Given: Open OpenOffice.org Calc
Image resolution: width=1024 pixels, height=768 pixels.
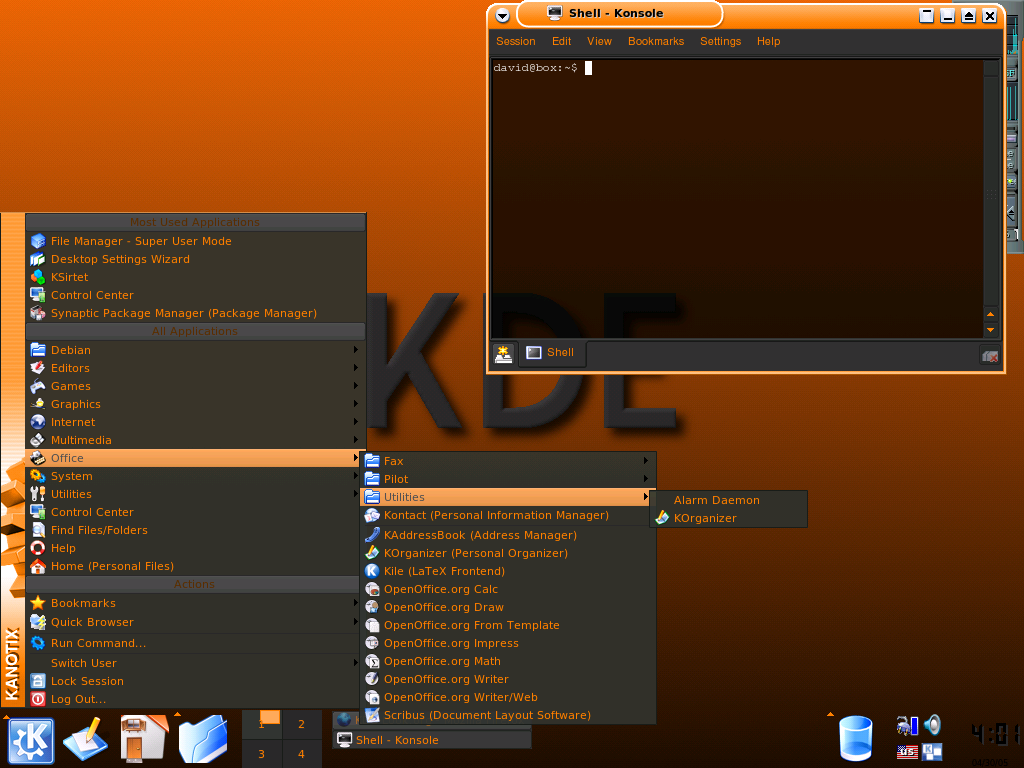Looking at the screenshot, I should coord(507,589).
